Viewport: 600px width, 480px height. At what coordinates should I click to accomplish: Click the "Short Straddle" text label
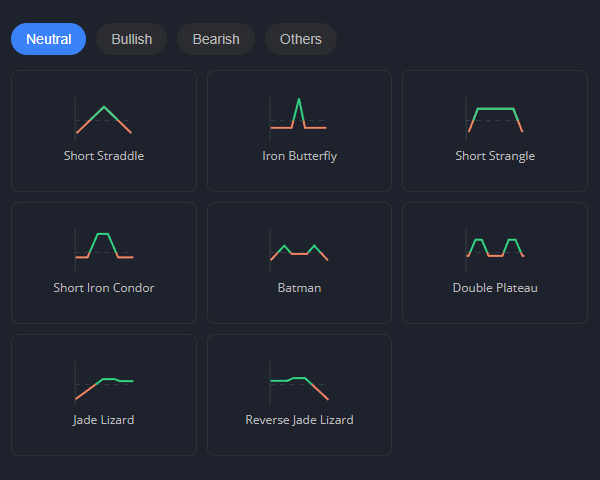104,156
